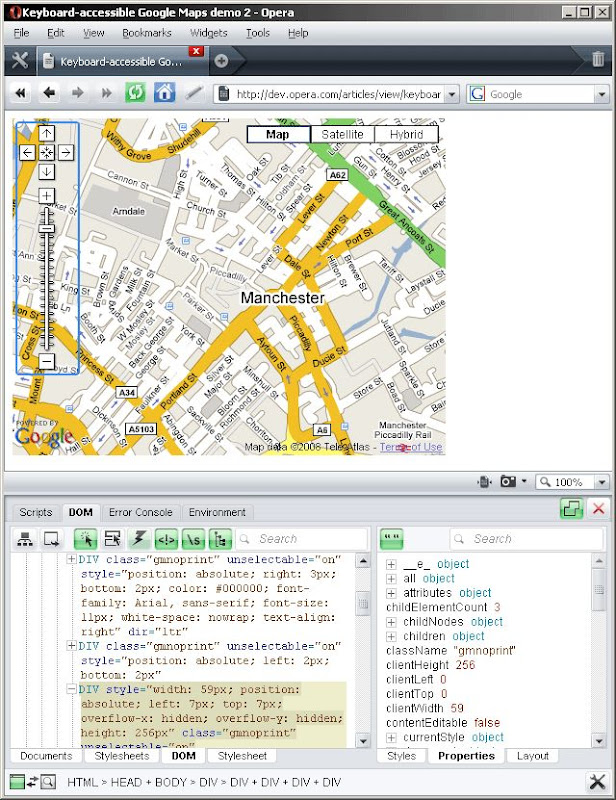
Task: Open Dragonfly settings crossed-tools icon
Action: click(x=597, y=782)
